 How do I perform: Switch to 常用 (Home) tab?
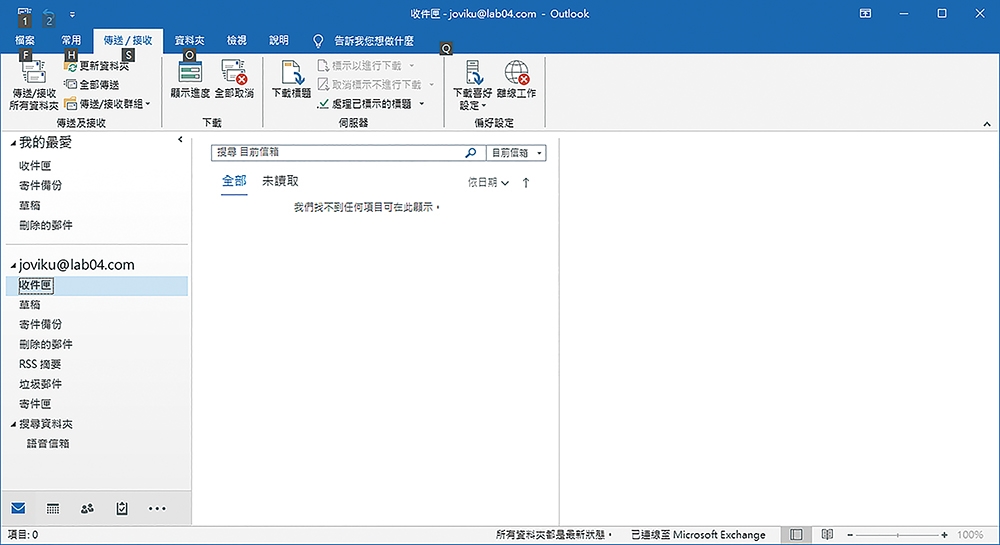[x=71, y=40]
